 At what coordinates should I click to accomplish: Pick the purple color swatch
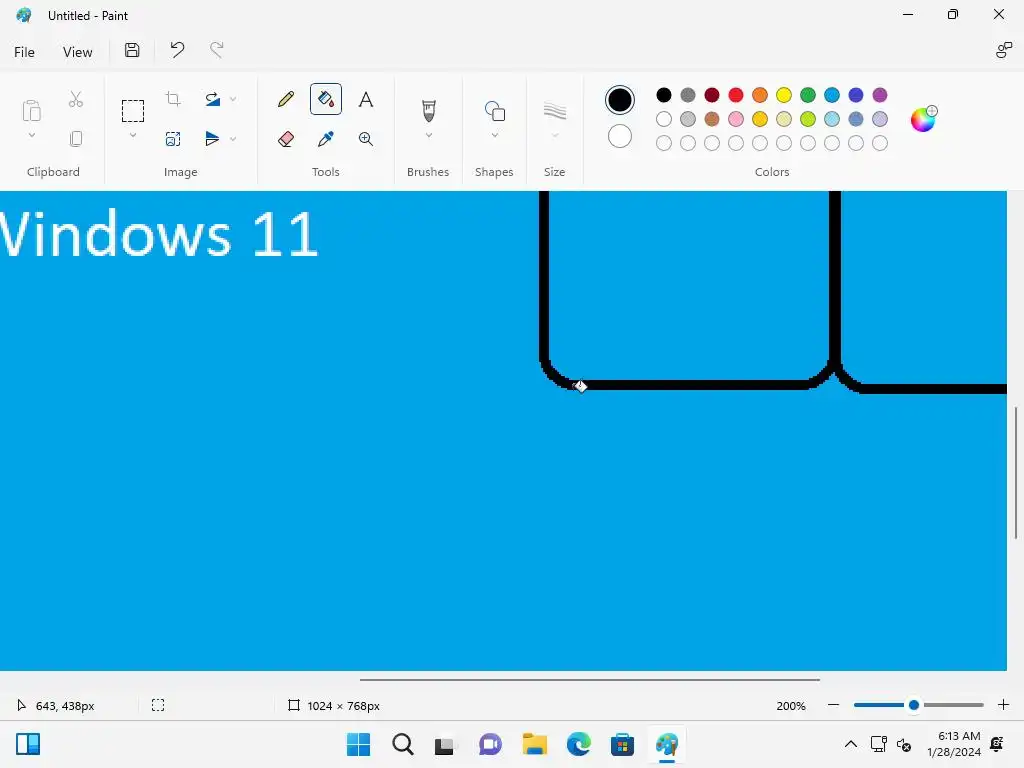tap(880, 95)
